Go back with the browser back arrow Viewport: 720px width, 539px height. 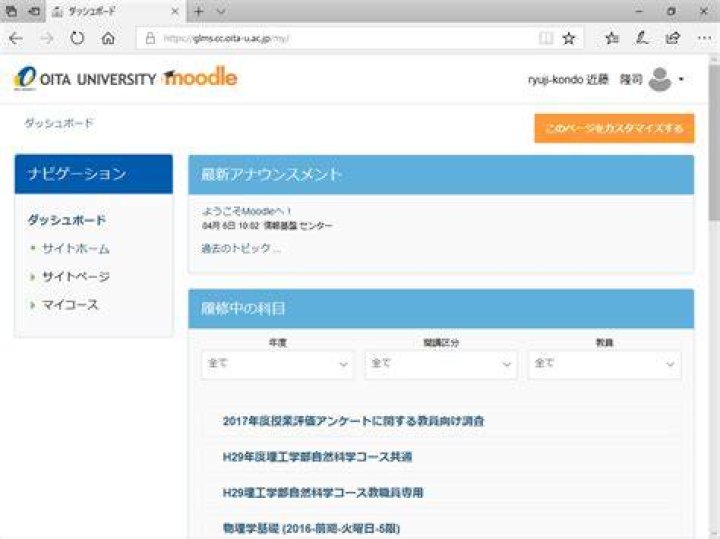click(x=16, y=38)
